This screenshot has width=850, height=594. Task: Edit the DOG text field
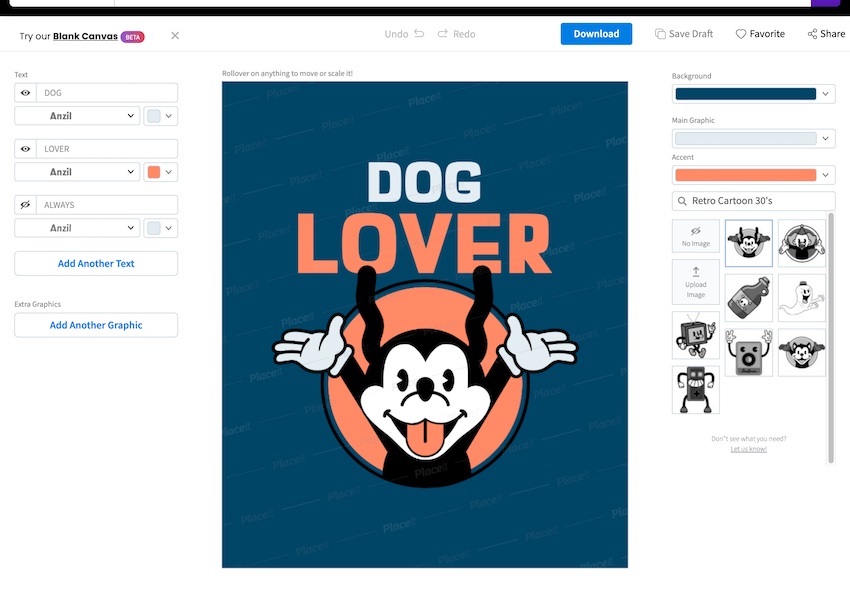[x=107, y=93]
